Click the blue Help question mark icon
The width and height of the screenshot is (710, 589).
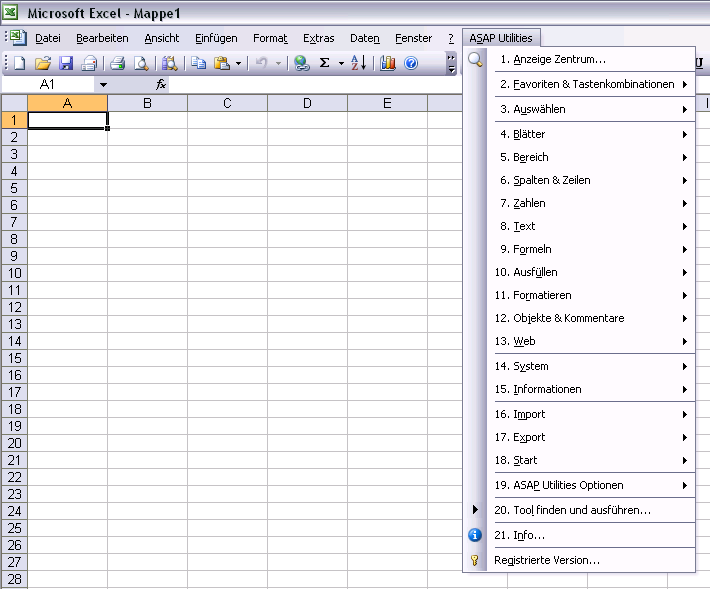(x=411, y=63)
